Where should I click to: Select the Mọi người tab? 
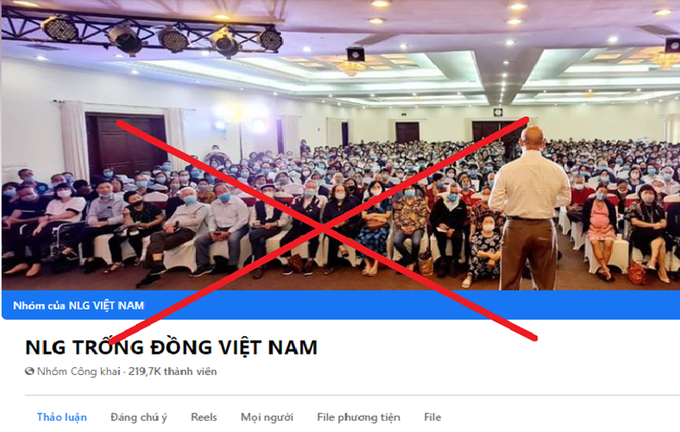tap(267, 417)
